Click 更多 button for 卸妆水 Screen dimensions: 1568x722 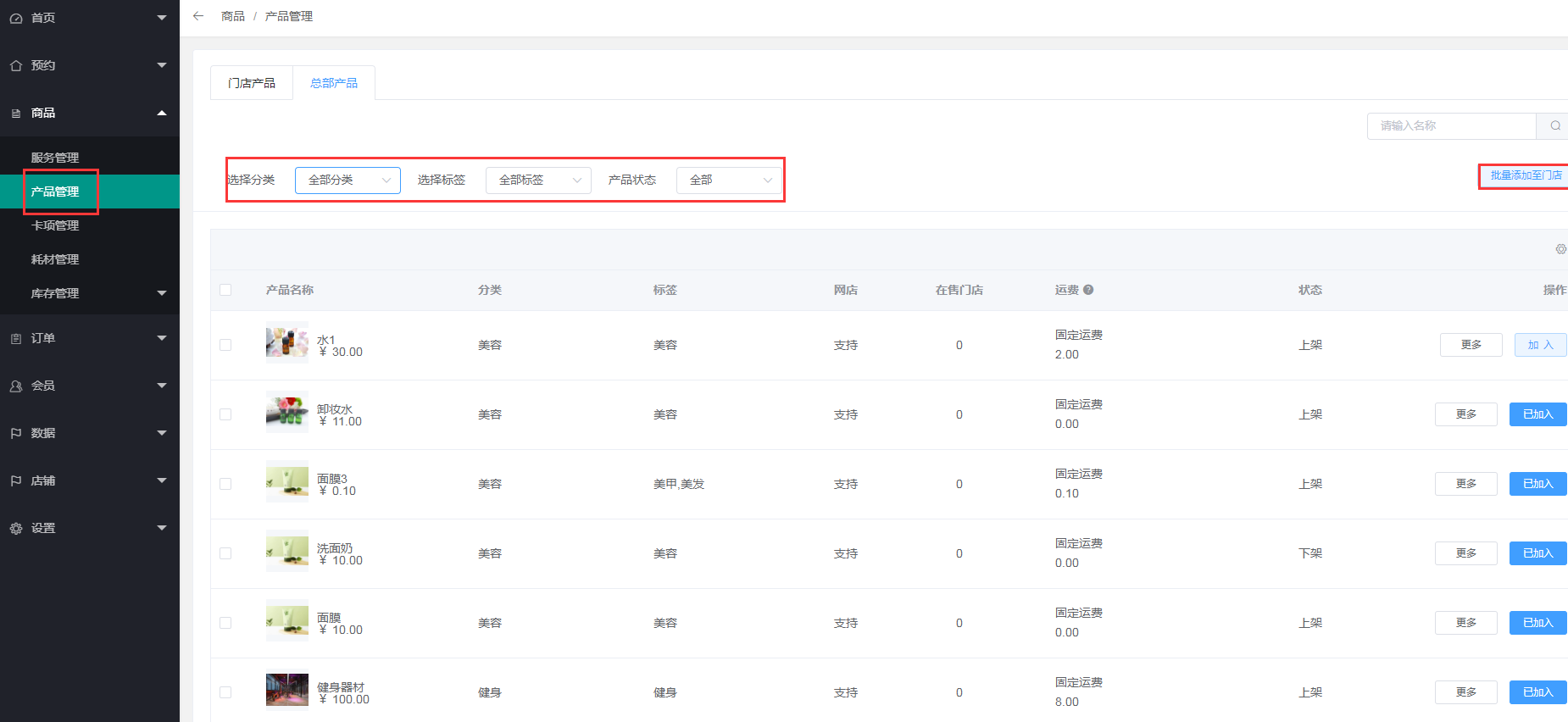click(x=1466, y=414)
